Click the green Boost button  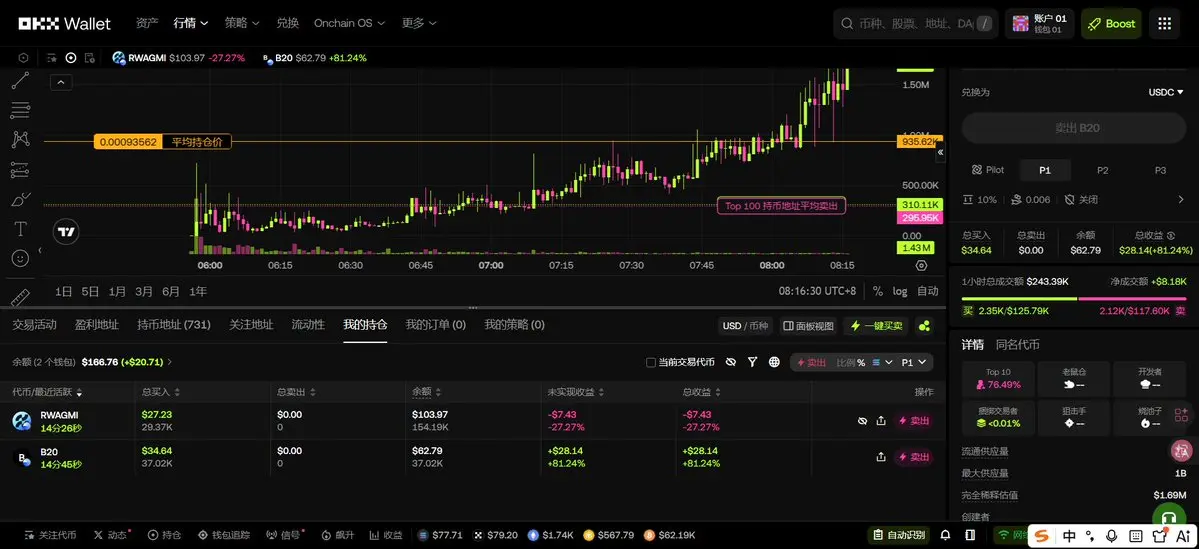(1111, 24)
